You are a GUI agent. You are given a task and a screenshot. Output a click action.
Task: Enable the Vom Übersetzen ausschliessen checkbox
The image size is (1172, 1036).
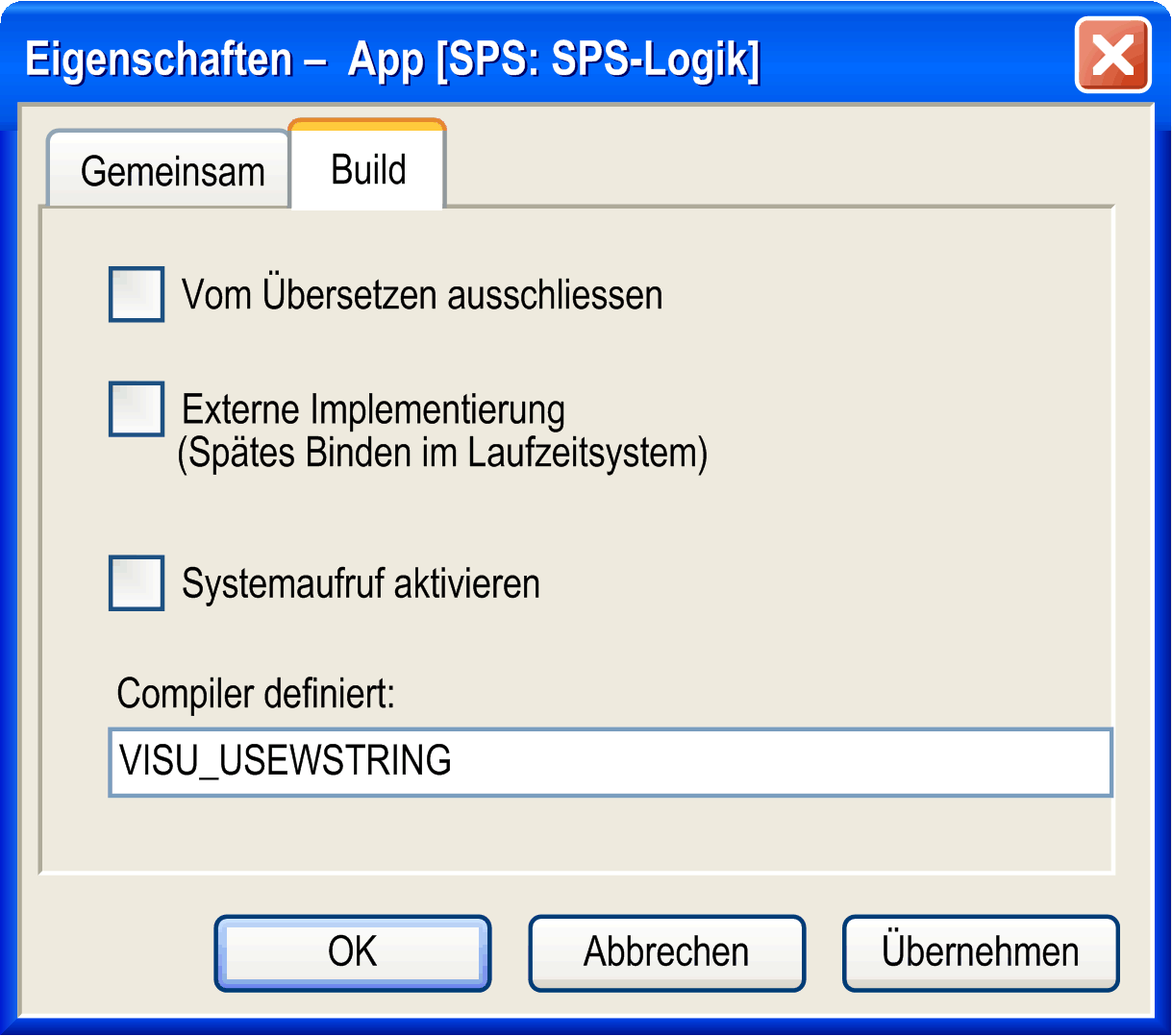point(137,294)
